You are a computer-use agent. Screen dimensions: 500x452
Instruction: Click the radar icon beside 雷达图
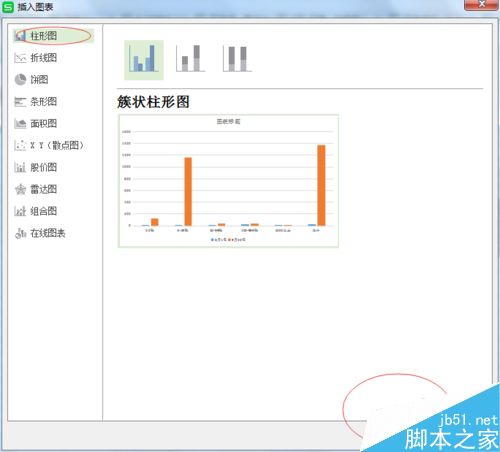(x=20, y=189)
